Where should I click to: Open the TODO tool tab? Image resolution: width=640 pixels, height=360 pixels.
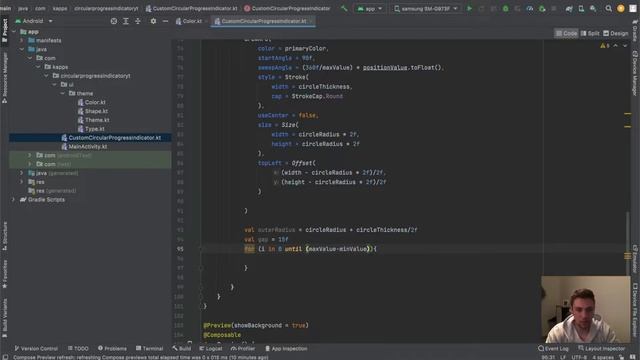point(78,349)
